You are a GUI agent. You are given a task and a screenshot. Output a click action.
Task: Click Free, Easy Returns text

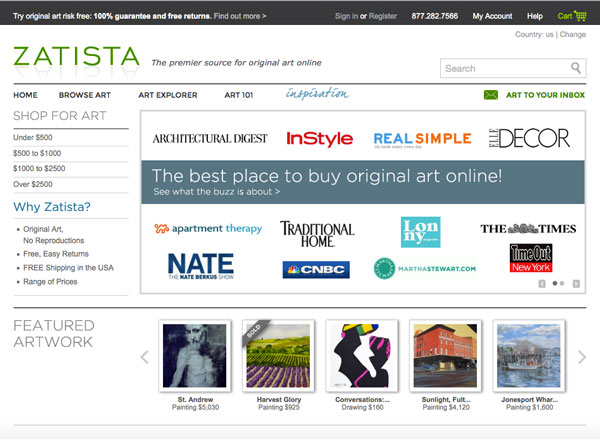[x=56, y=254]
